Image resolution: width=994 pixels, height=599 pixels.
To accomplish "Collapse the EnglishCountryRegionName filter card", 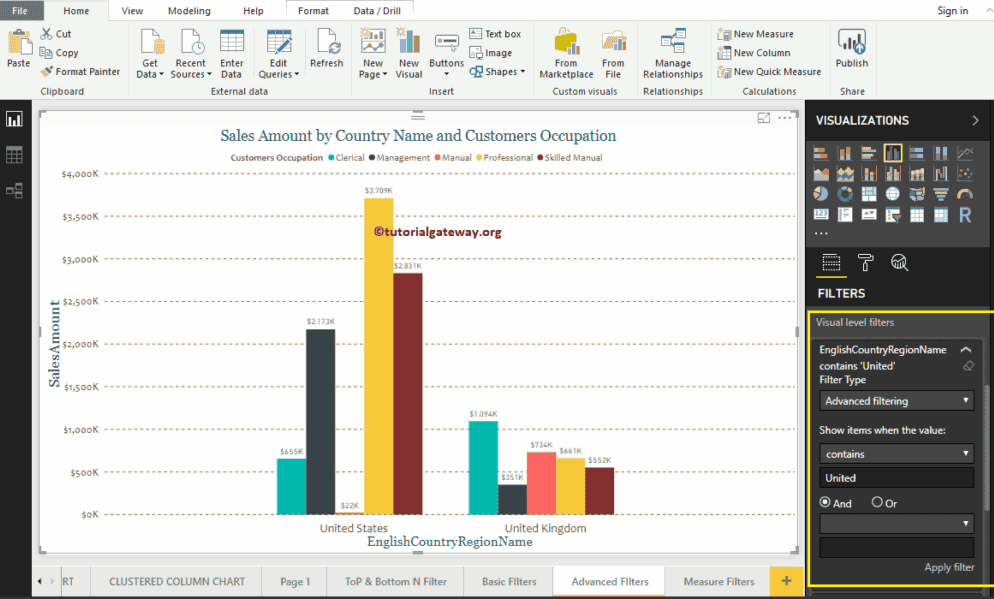I will [966, 350].
